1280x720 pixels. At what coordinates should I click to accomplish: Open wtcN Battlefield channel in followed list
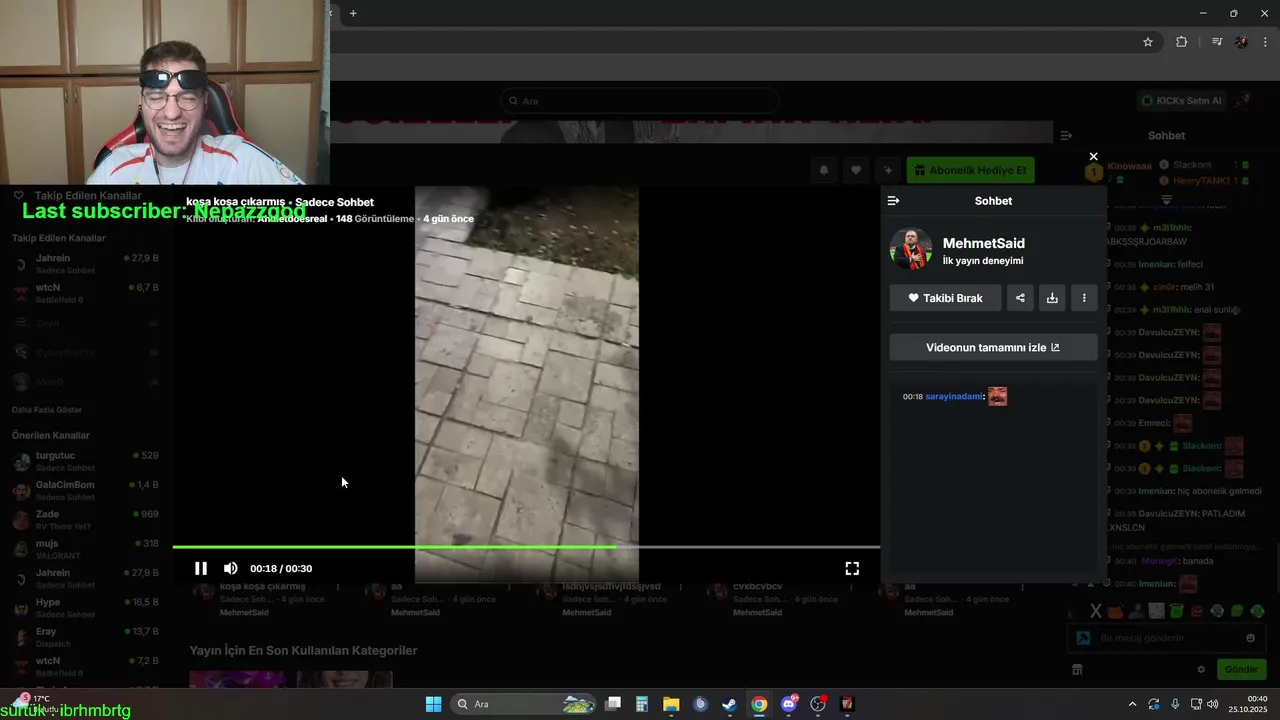[x=86, y=293]
